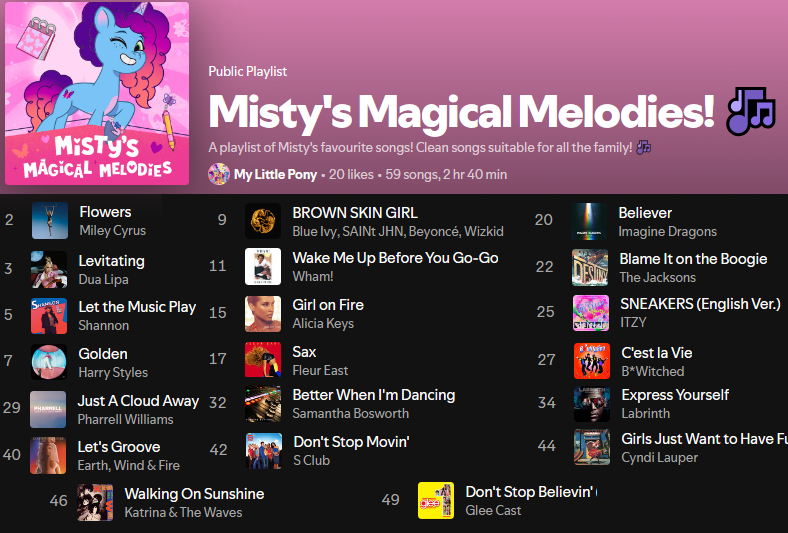
Task: Click the song title Express Yourself
Action: coord(675,395)
